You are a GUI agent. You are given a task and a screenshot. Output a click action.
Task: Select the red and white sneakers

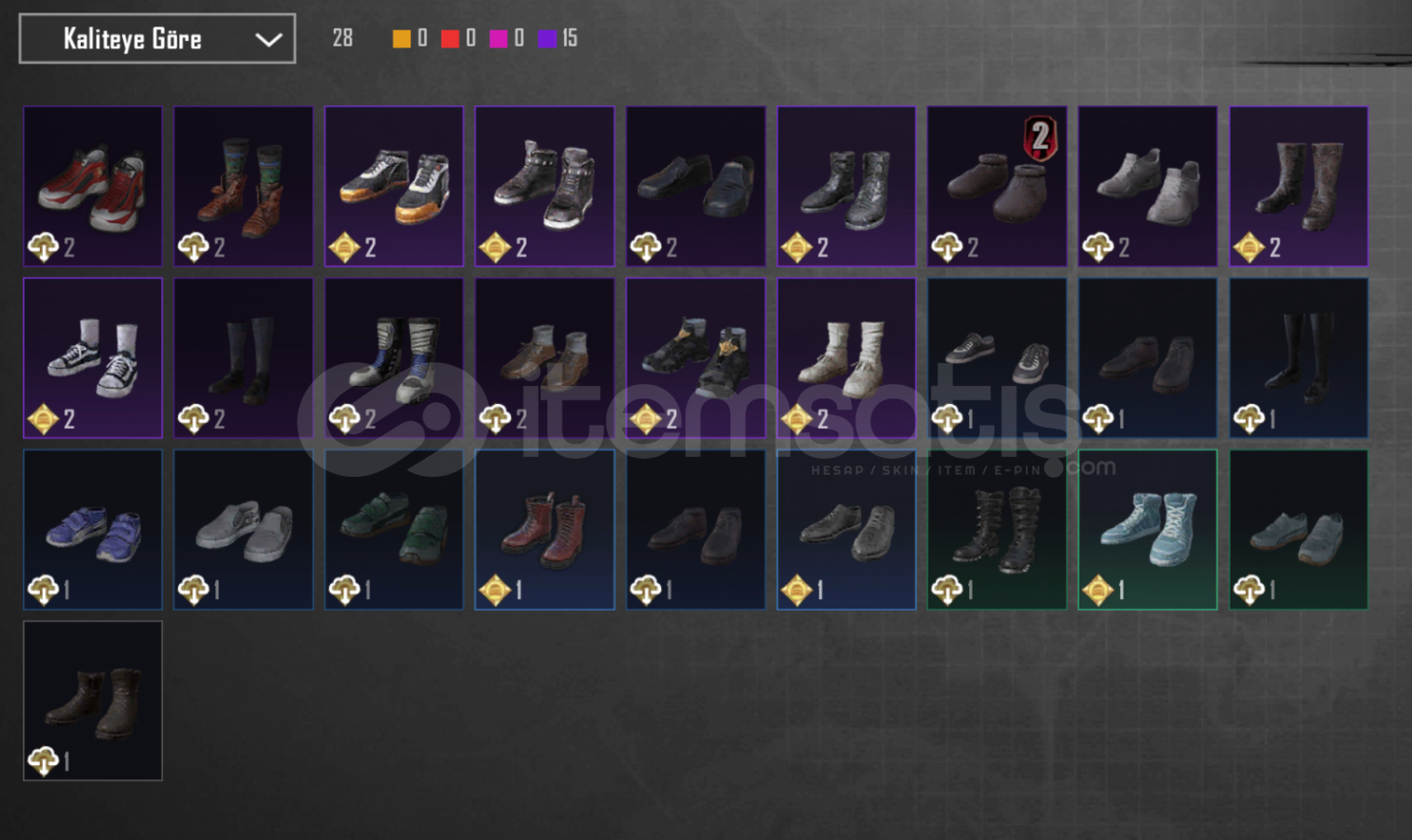[x=93, y=186]
